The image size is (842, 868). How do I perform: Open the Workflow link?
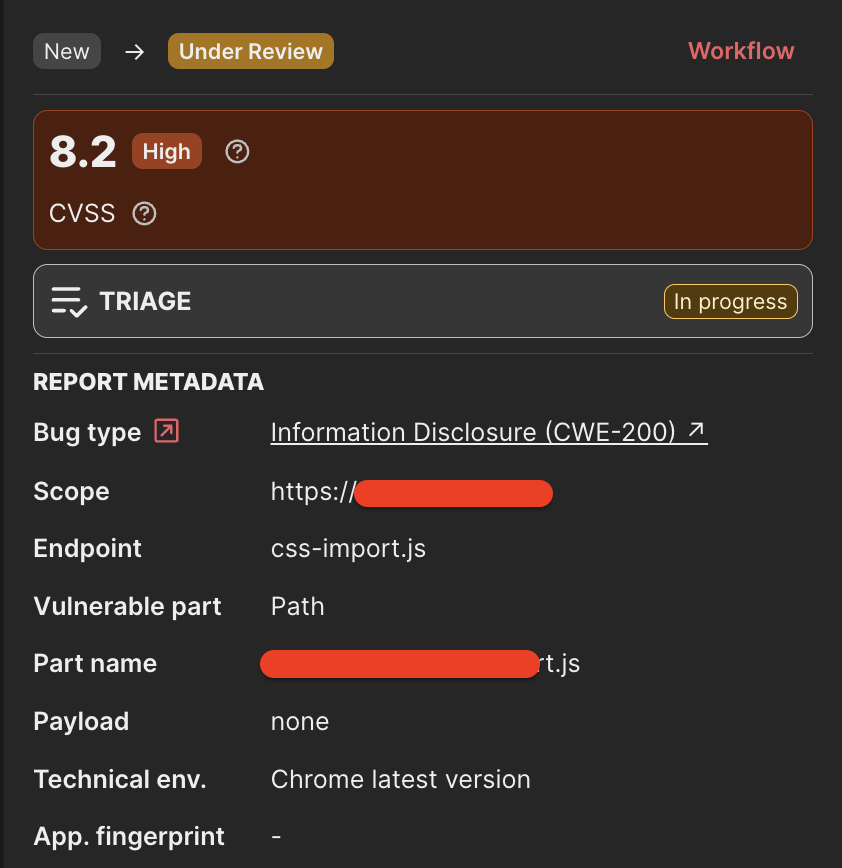pyautogui.click(x=741, y=51)
